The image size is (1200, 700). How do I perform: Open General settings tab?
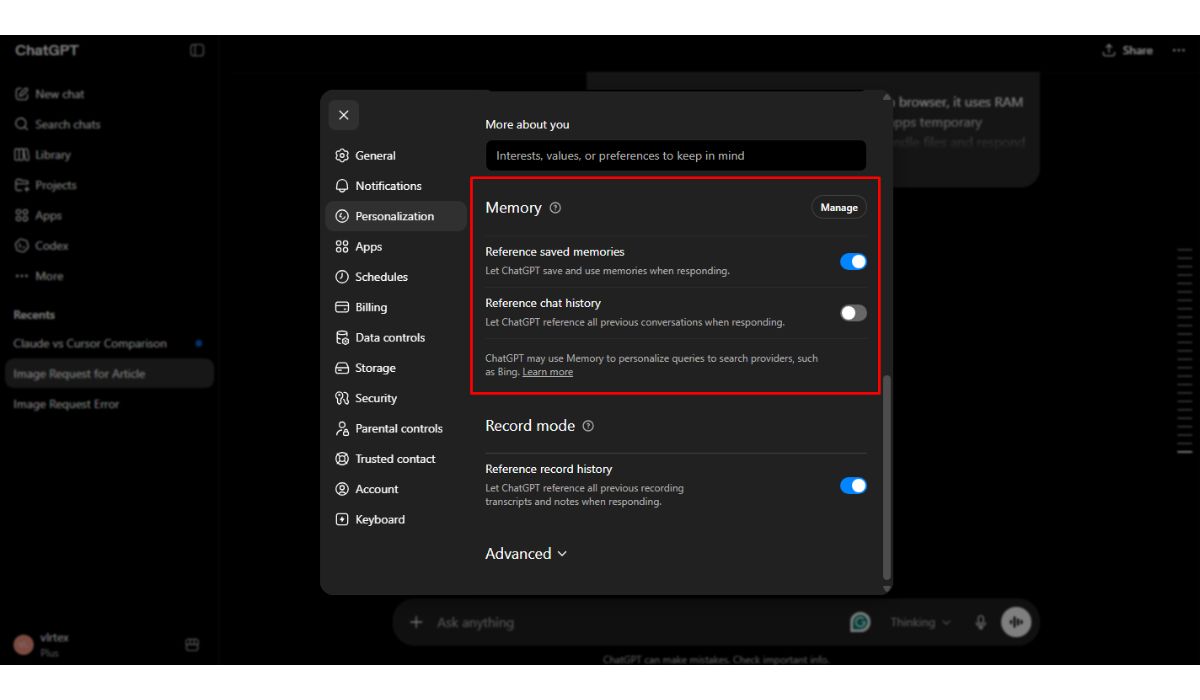coord(395,156)
